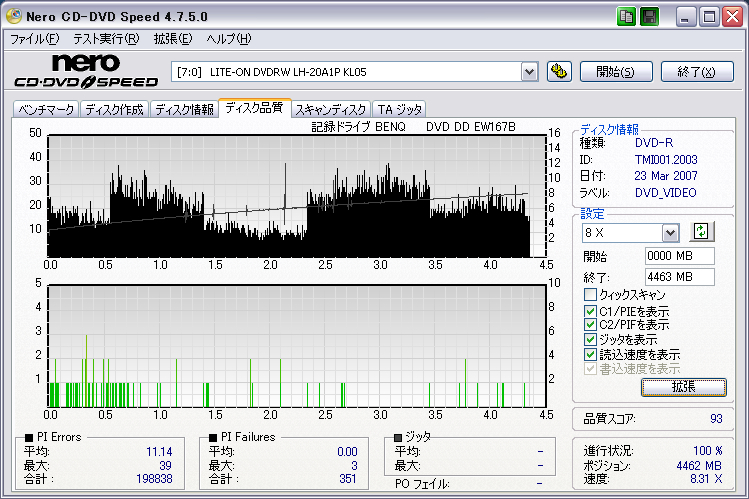This screenshot has height=499, width=749.
Task: Uncheck the 読込速度を表示 checkbox
Action: (x=590, y=354)
